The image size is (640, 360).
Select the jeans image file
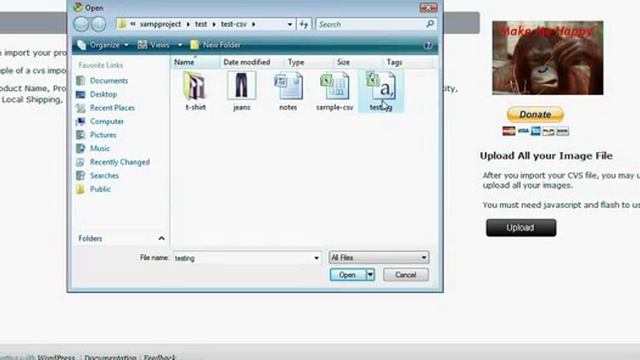242,85
